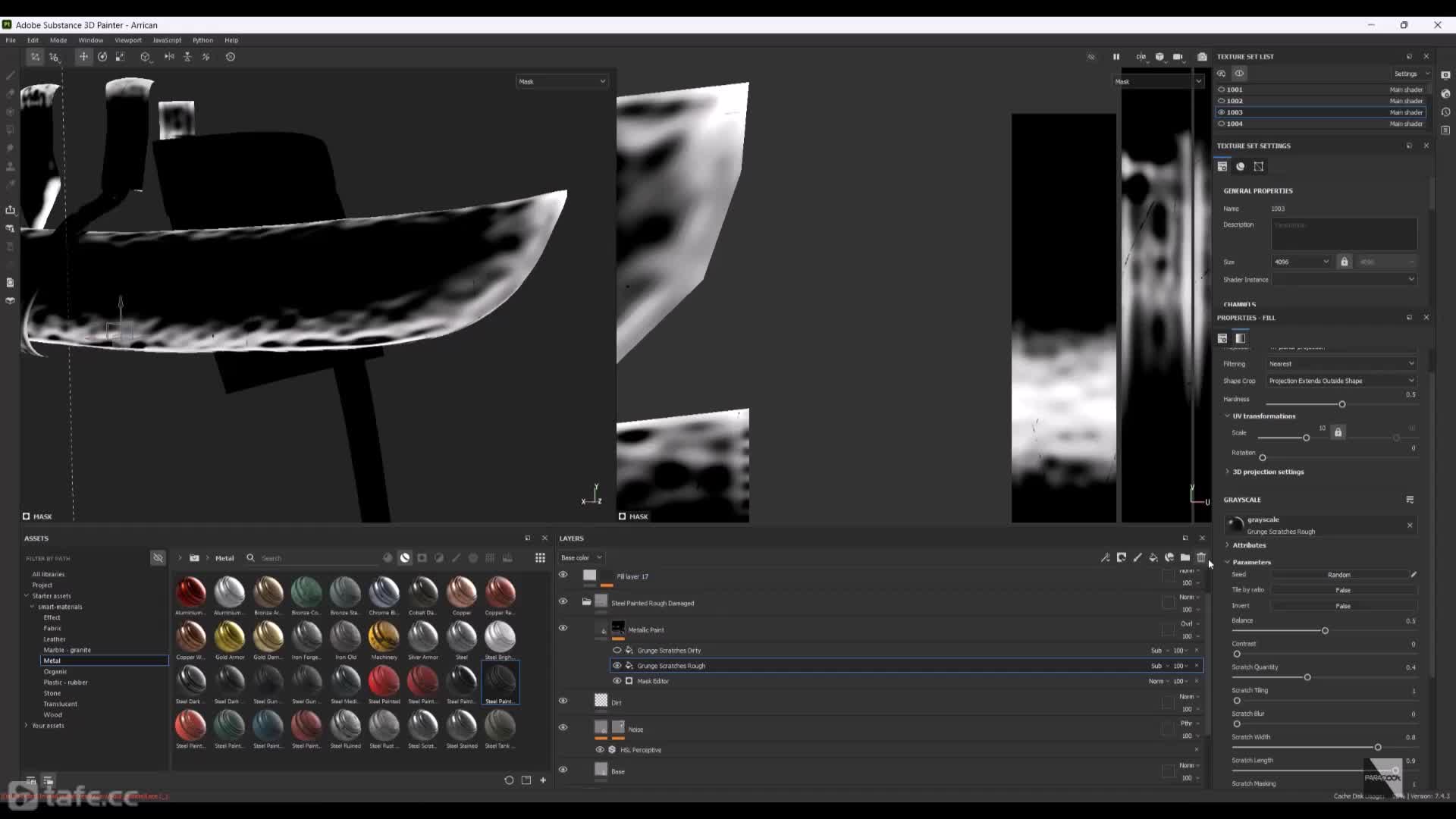1456x819 pixels.
Task: Click the horizontal symmetry mirror icon
Action: pos(169,57)
